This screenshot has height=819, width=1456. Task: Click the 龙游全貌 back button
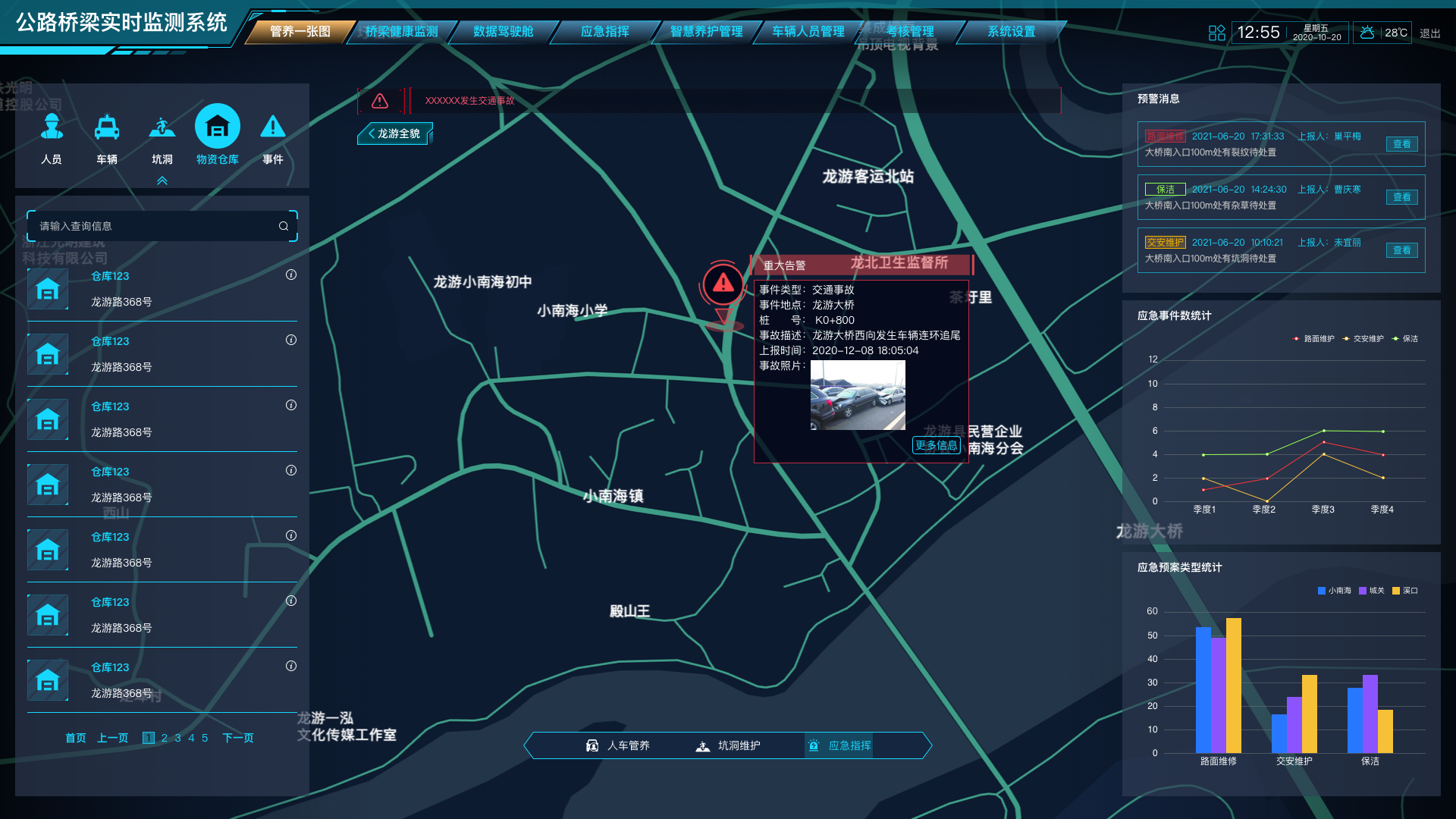[x=395, y=133]
